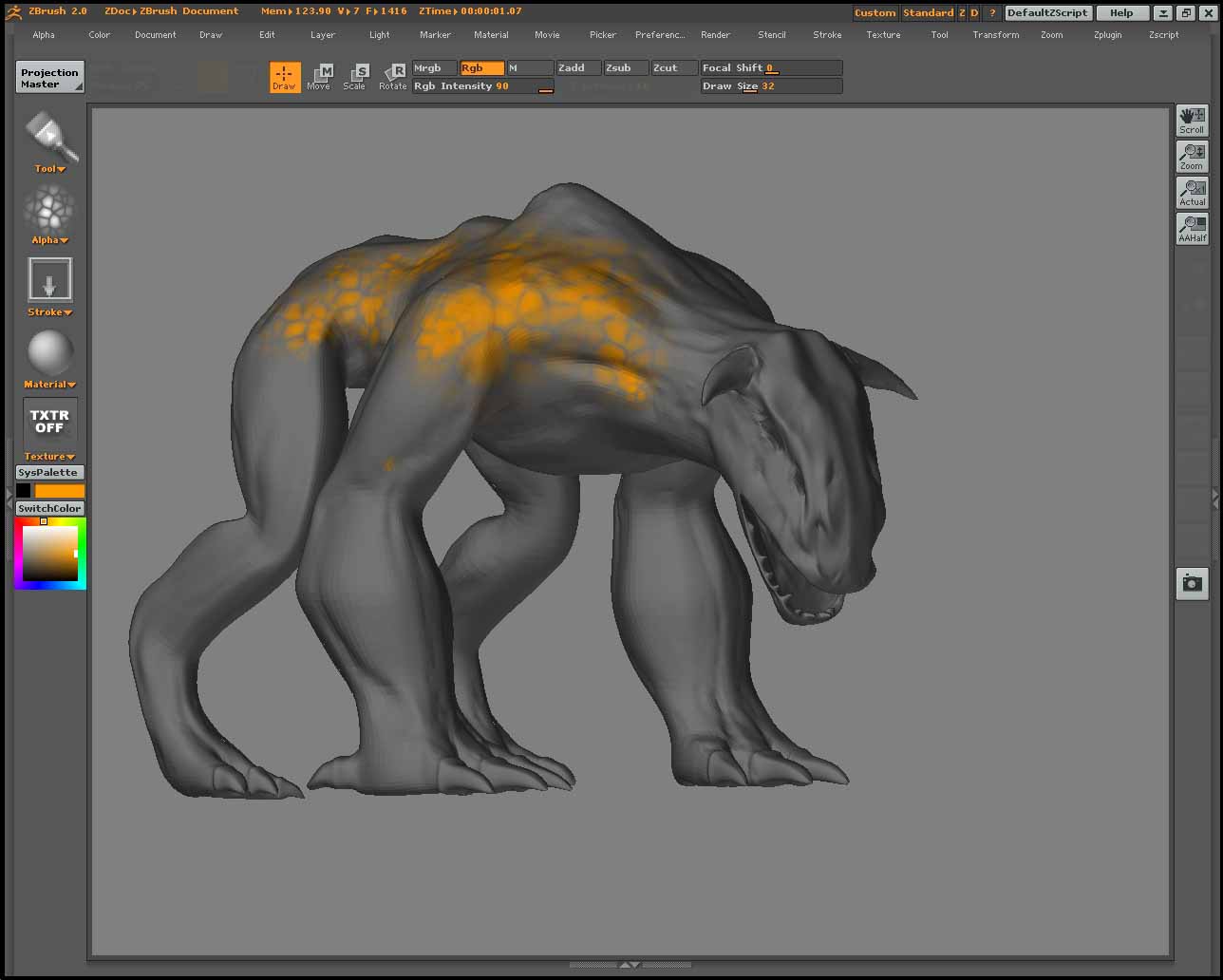Click the Material sphere thumbnail
Image resolution: width=1223 pixels, height=980 pixels.
click(x=48, y=356)
